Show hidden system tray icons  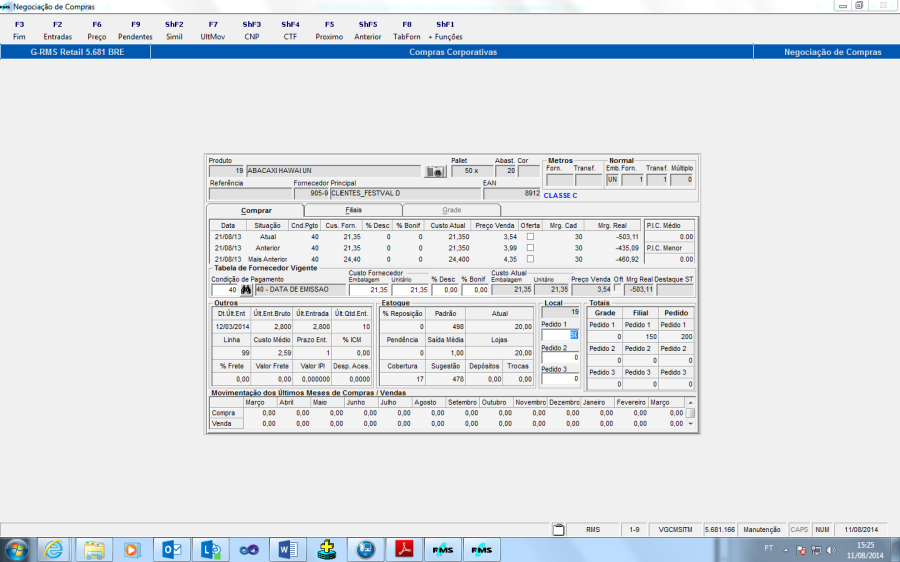[x=786, y=551]
